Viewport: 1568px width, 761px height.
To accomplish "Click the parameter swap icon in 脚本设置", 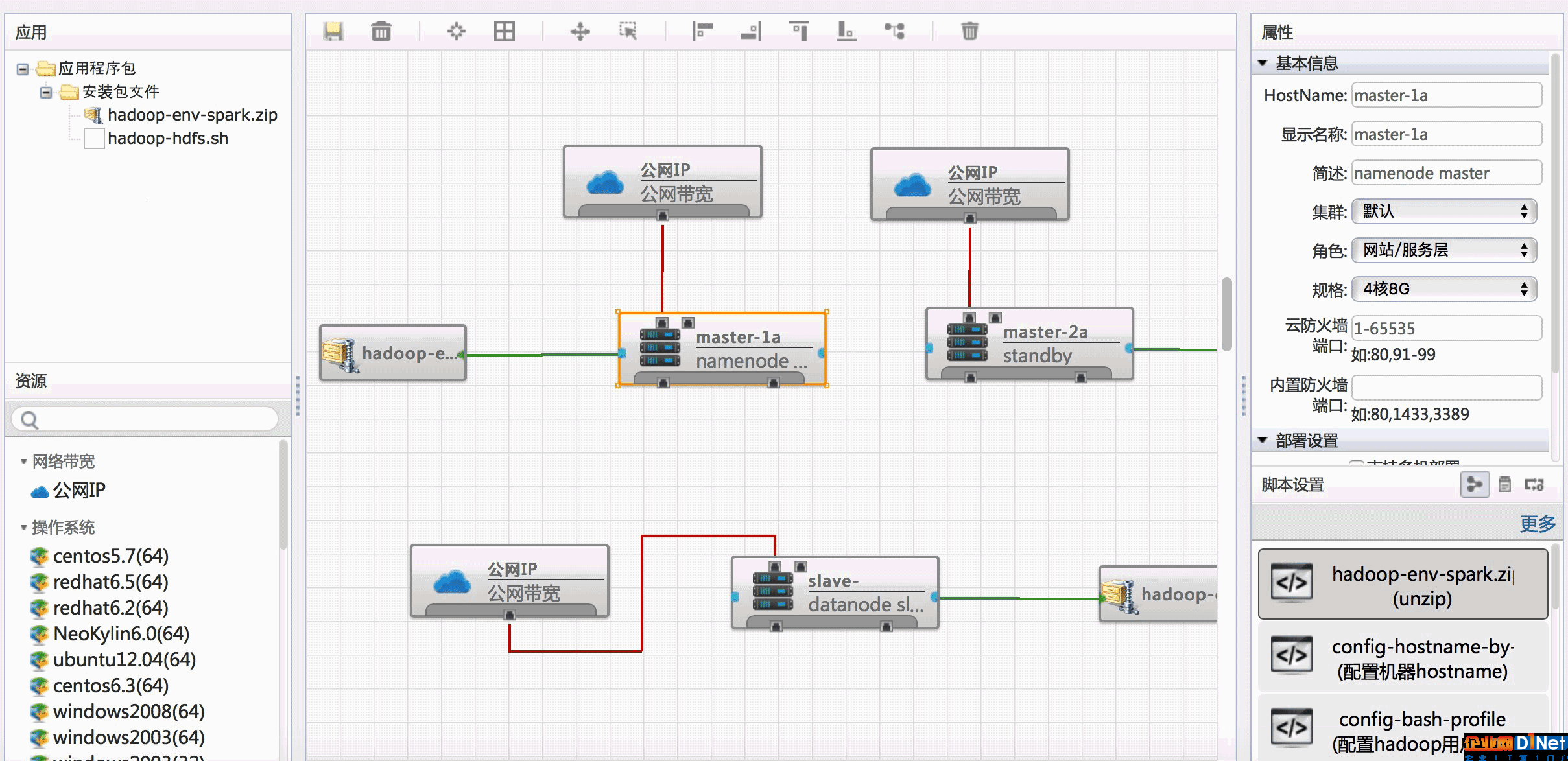I will pyautogui.click(x=1534, y=484).
